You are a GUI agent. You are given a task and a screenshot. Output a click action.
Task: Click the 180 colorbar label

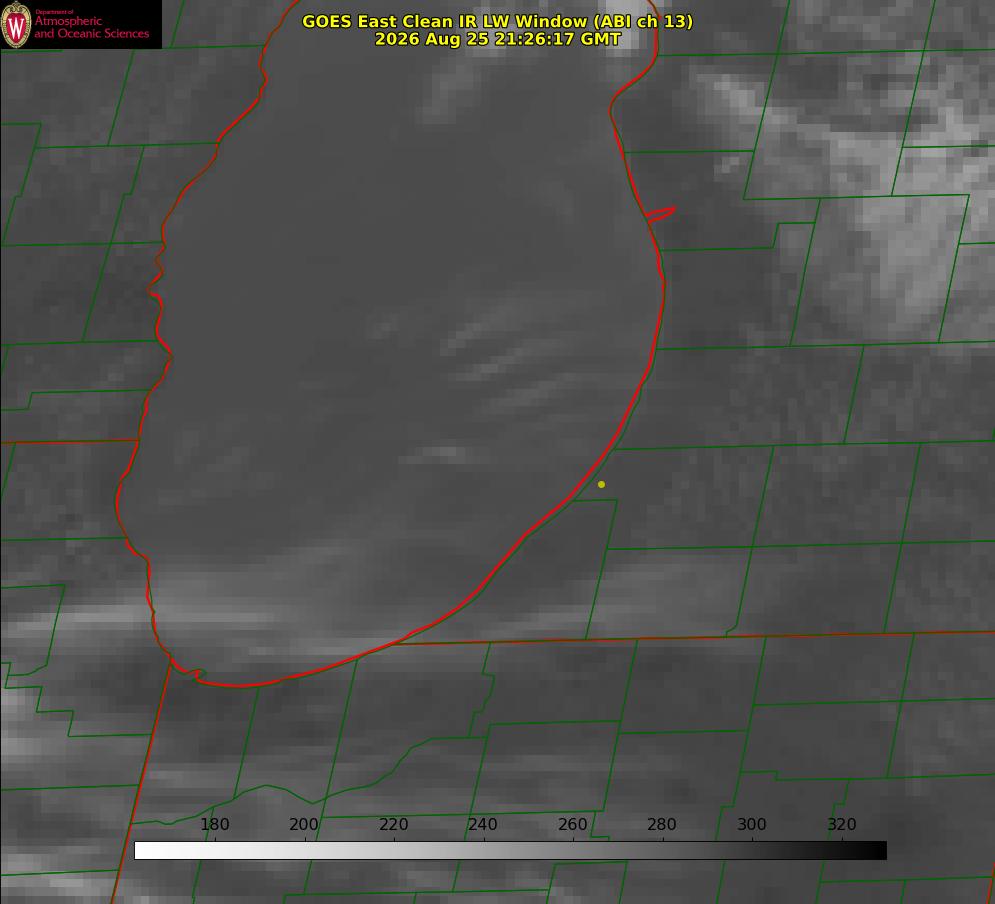point(214,824)
